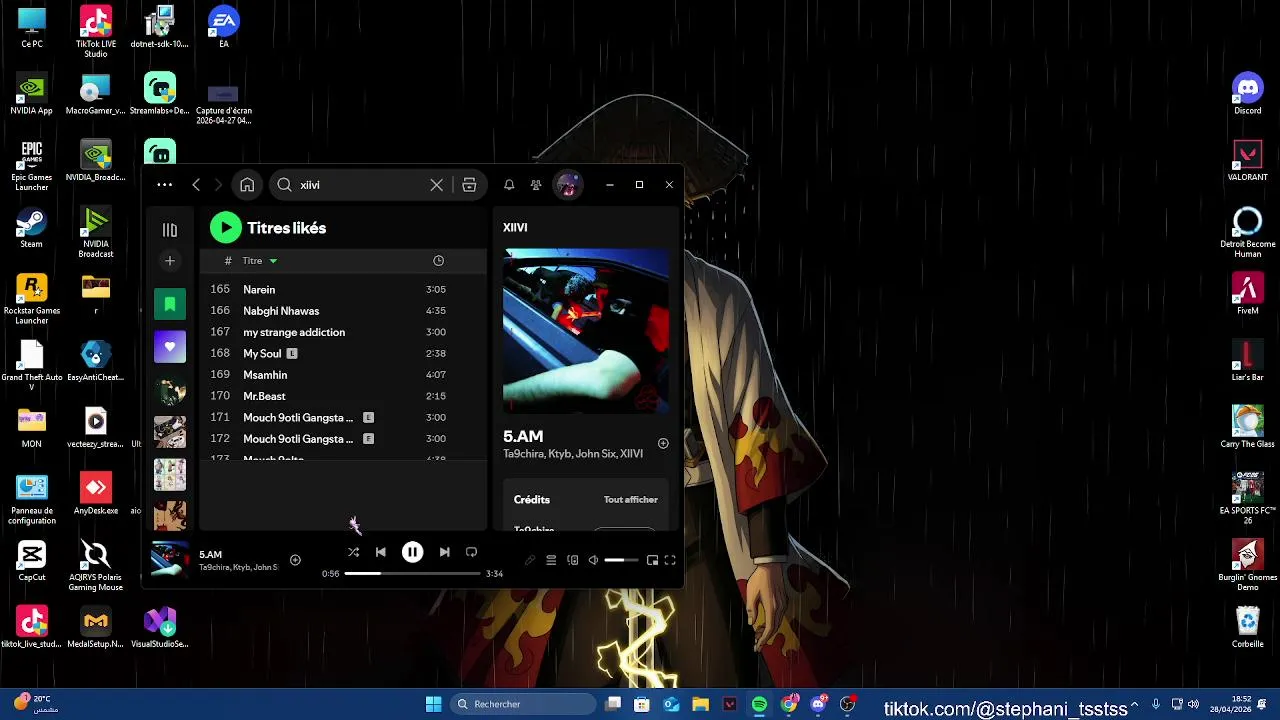Open the Corbeille recycle bin icon

point(1247,627)
